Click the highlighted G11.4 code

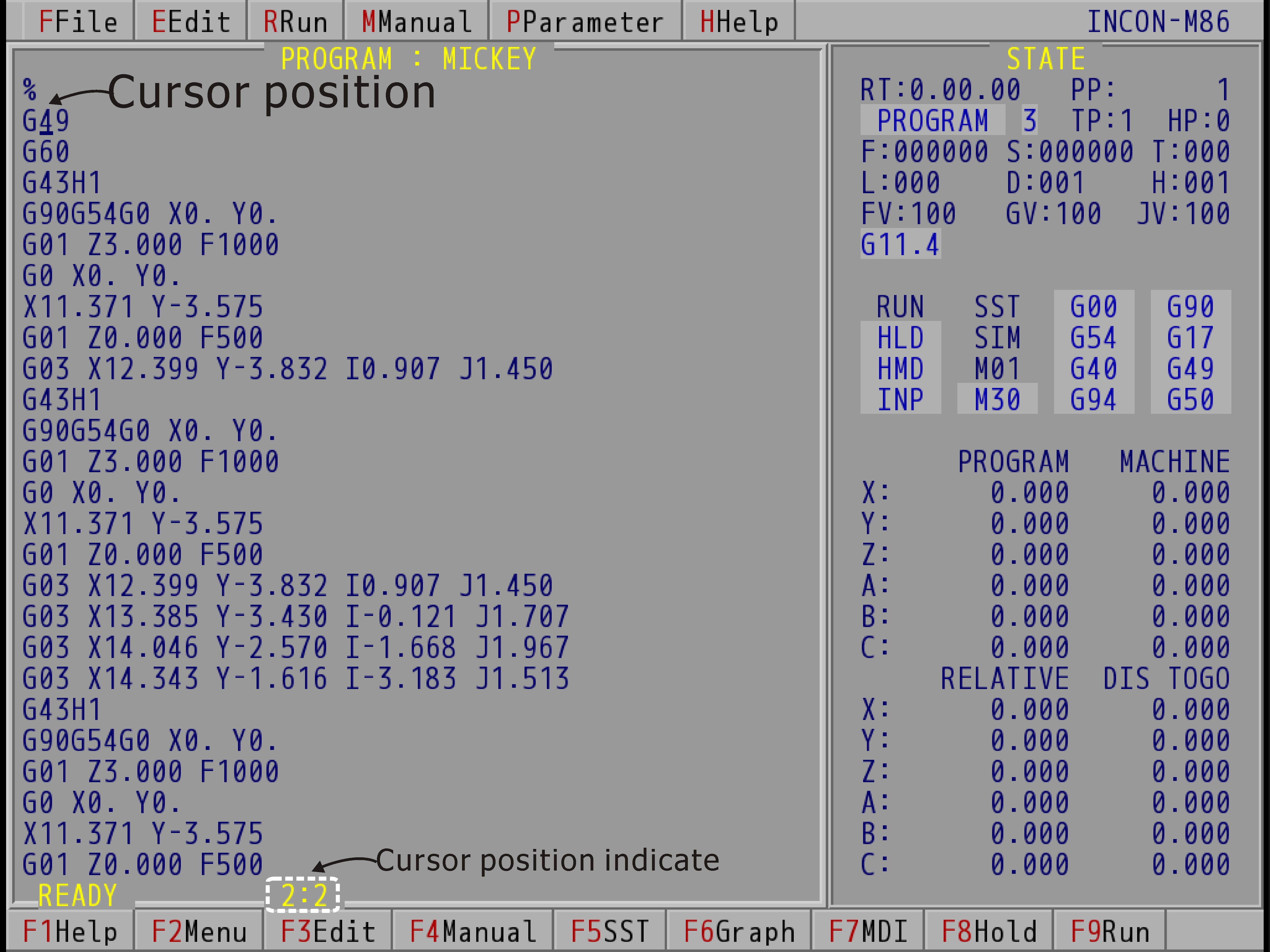coord(900,245)
